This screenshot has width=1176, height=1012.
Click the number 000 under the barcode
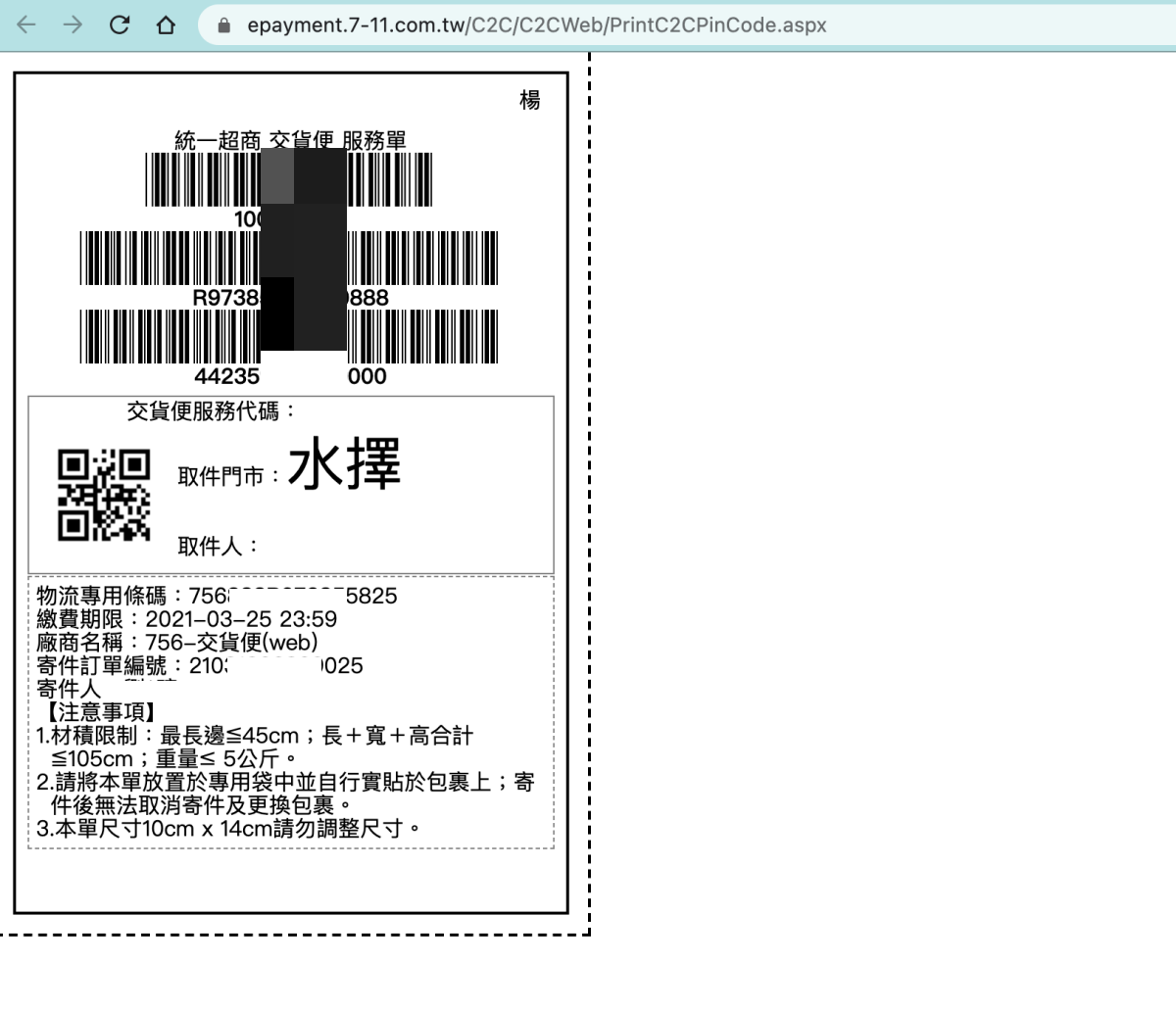pos(367,376)
